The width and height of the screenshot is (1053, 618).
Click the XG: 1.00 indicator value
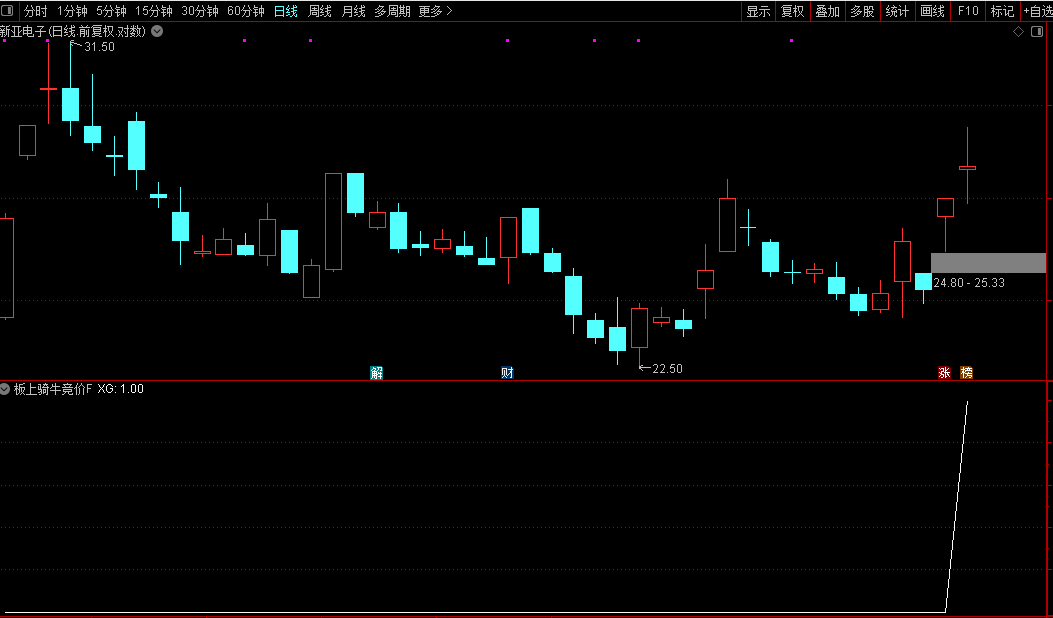pyautogui.click(x=120, y=388)
